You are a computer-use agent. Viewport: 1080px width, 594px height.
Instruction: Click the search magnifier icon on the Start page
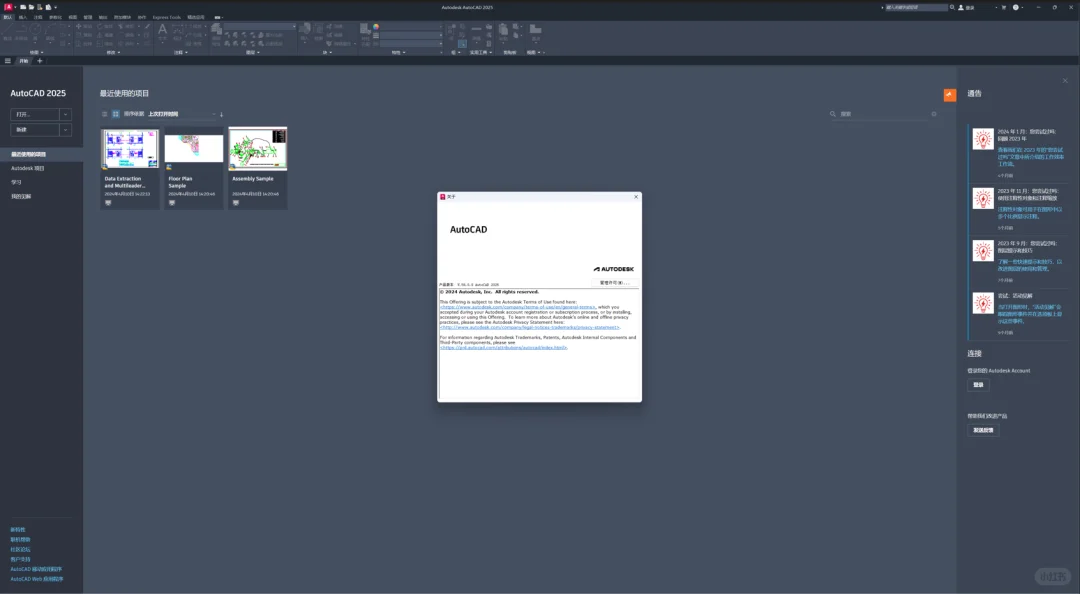coord(833,113)
